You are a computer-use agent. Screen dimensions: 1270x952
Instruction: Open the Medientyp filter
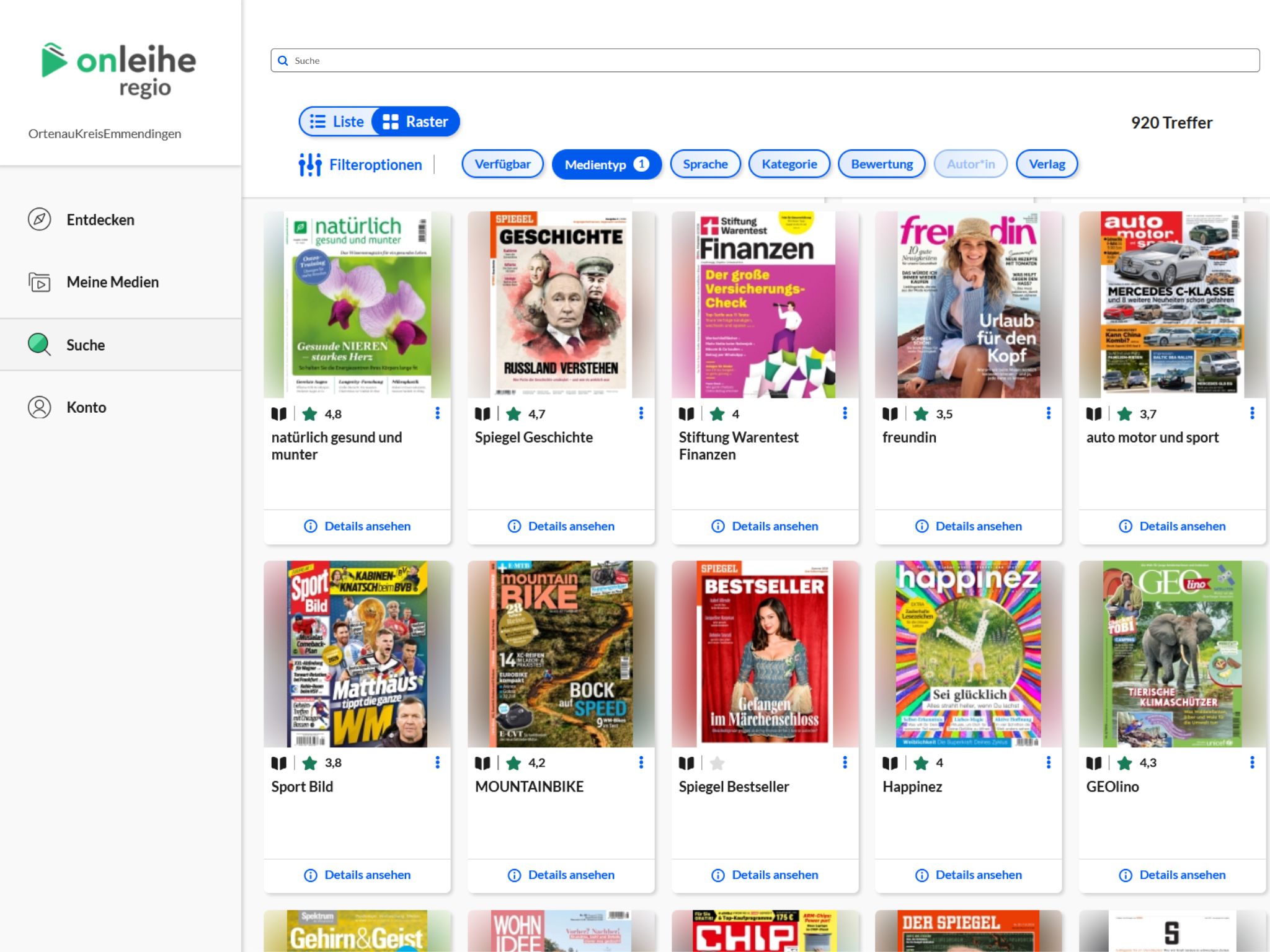(606, 164)
